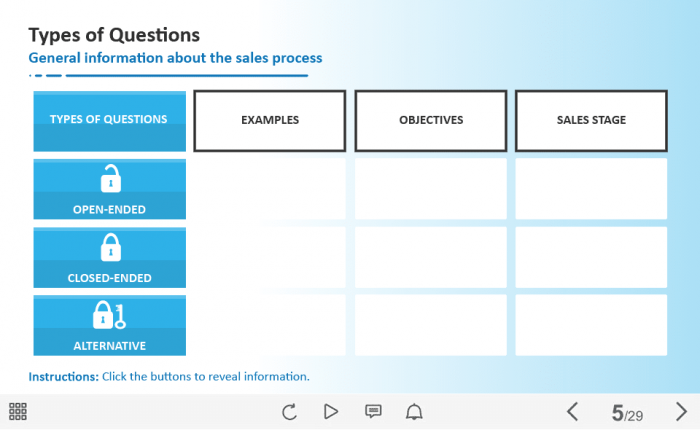
Task: Click the notification bell icon
Action: coord(414,411)
